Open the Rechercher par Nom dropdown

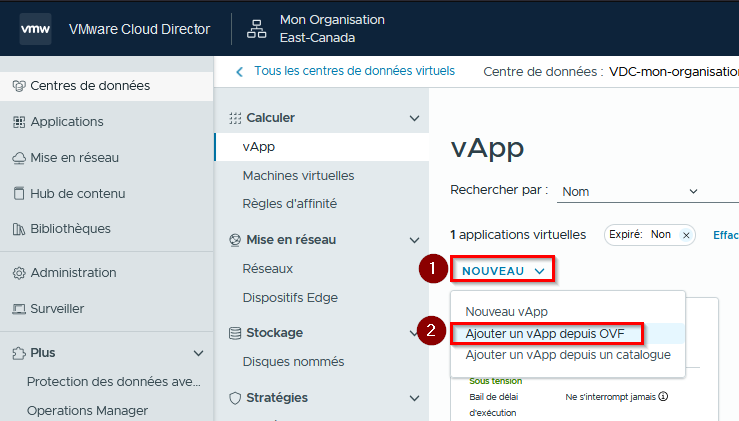(648, 191)
